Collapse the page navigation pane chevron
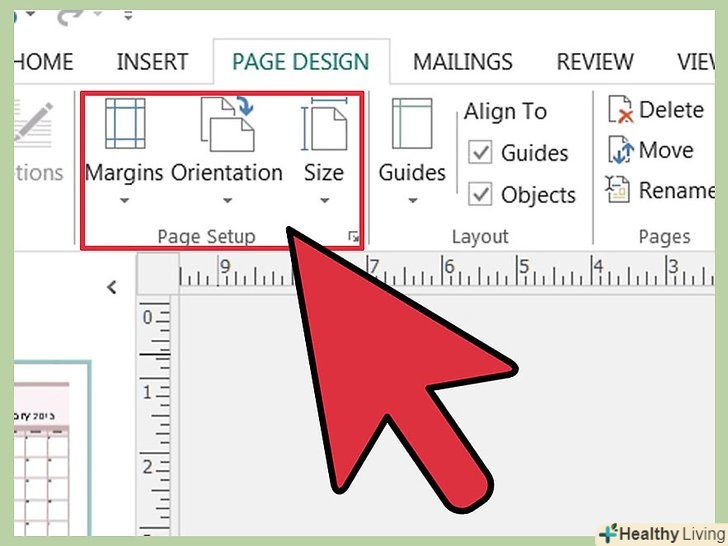 click(x=111, y=287)
